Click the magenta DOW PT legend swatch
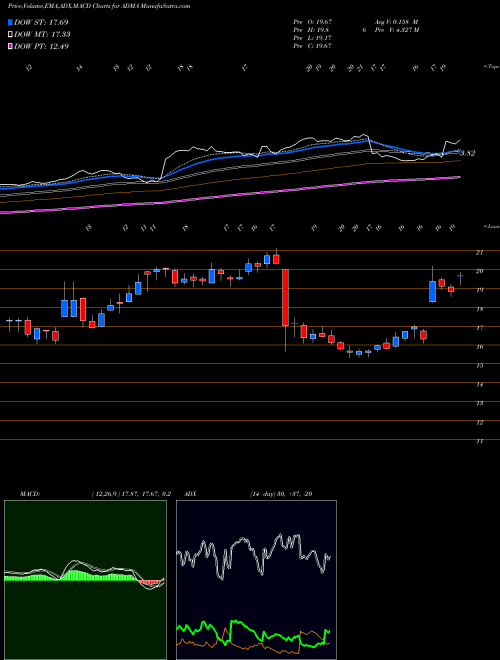500x660 pixels. 10,46
